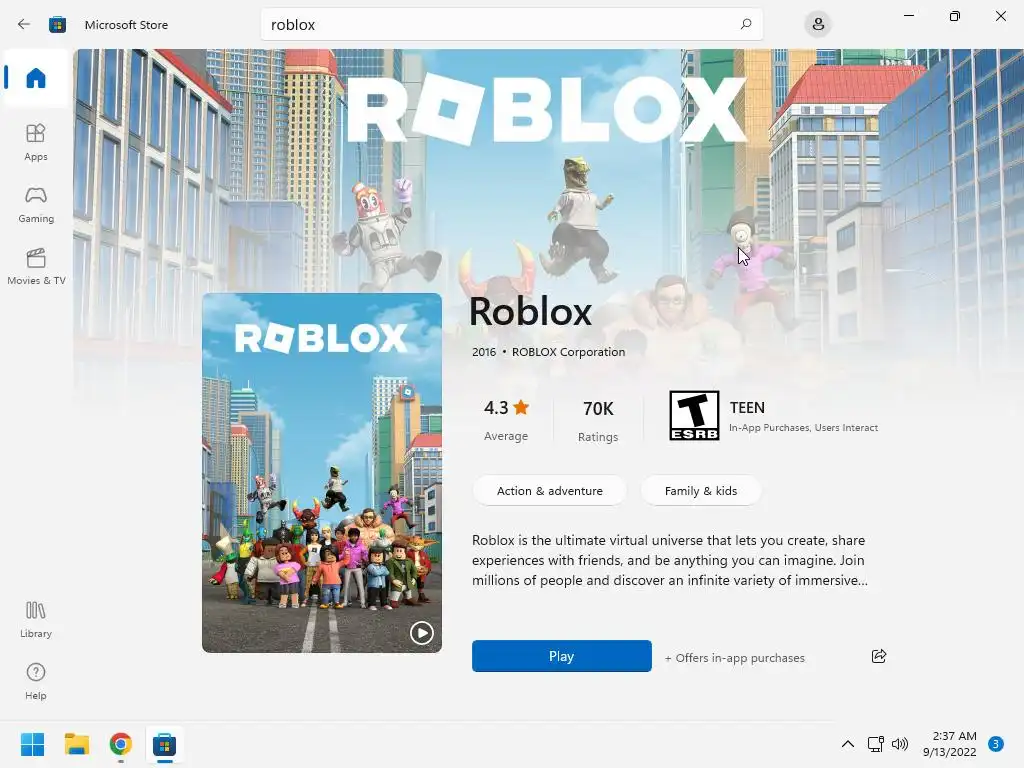
Task: Open the Gaming section
Action: click(36, 204)
